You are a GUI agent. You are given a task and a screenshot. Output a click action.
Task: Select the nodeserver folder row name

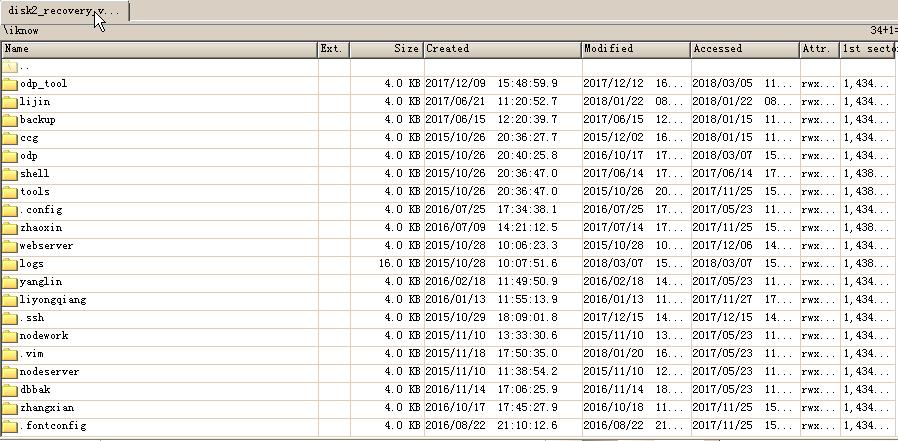tap(49, 372)
